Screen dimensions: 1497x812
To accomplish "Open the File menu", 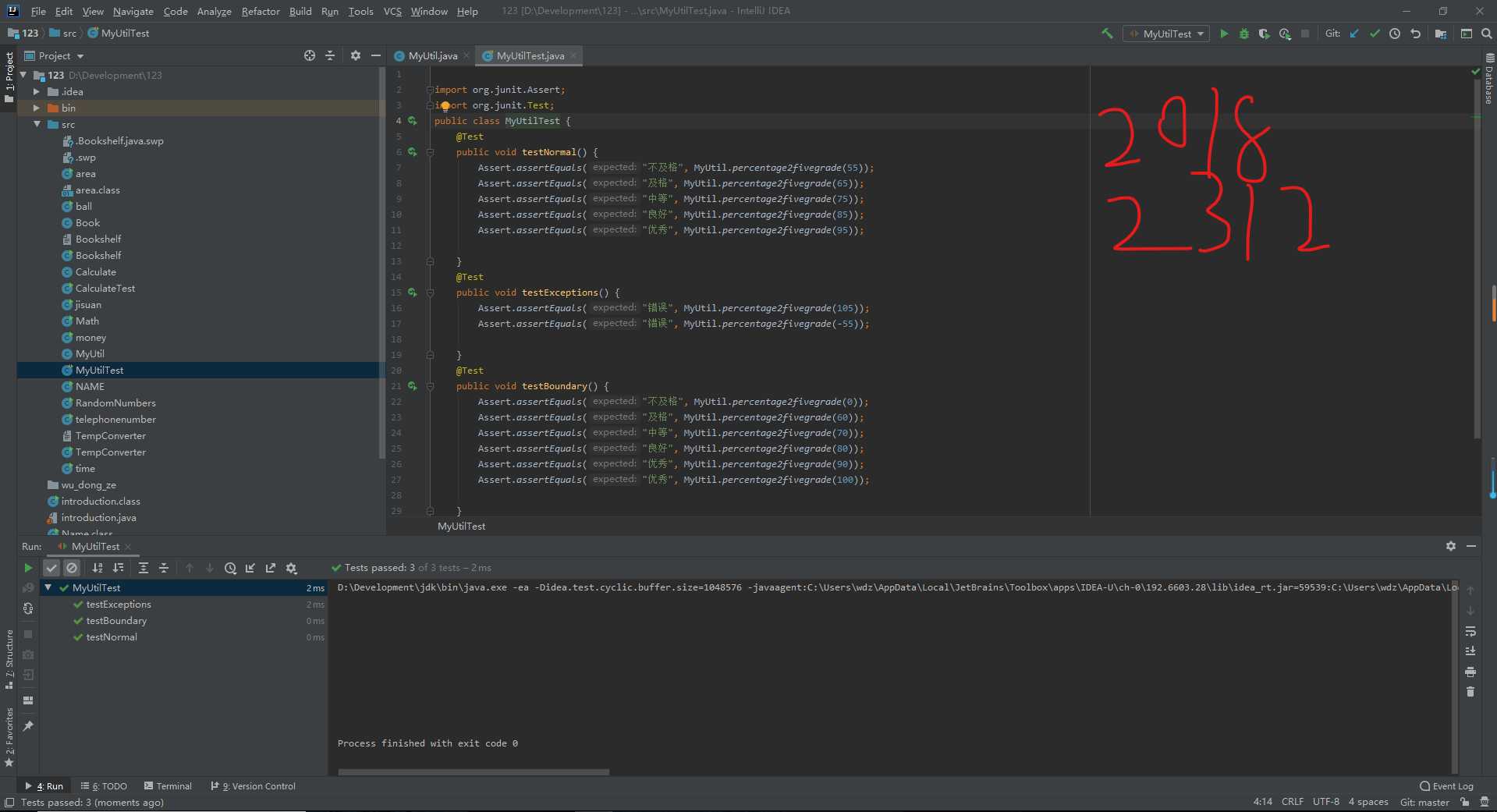I will coord(38,11).
